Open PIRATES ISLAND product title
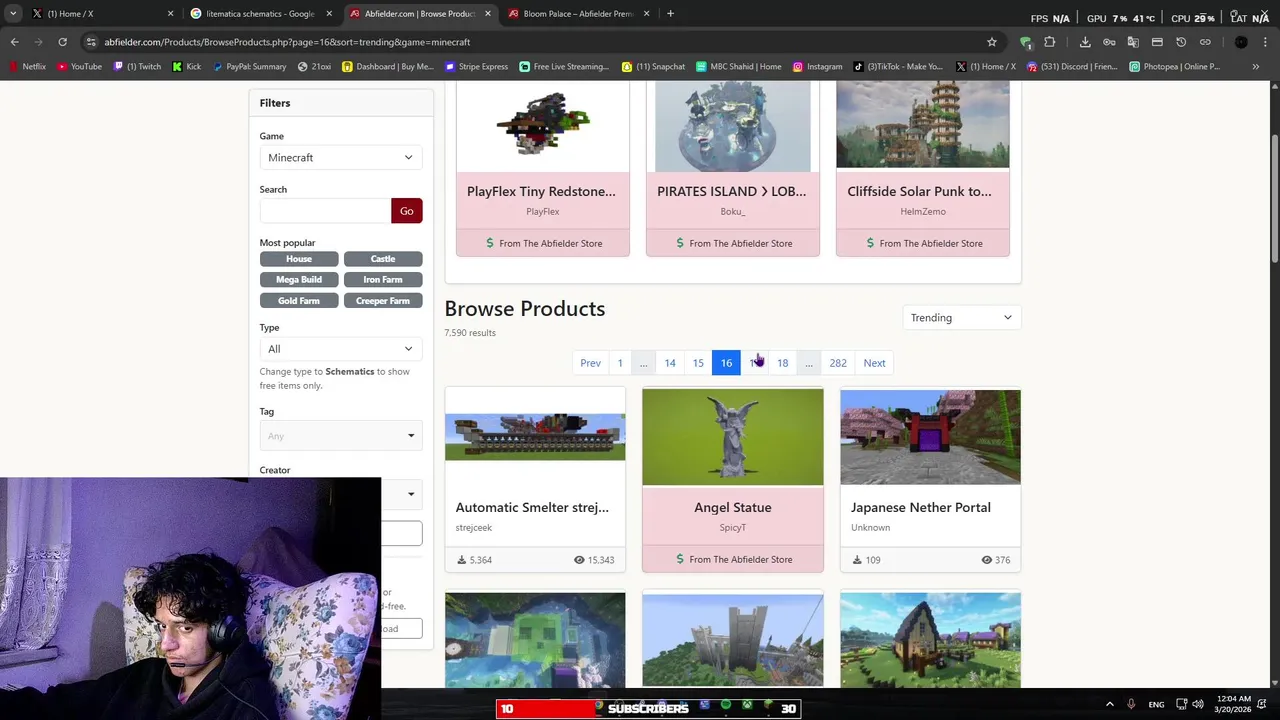This screenshot has height=720, width=1280. tap(731, 191)
